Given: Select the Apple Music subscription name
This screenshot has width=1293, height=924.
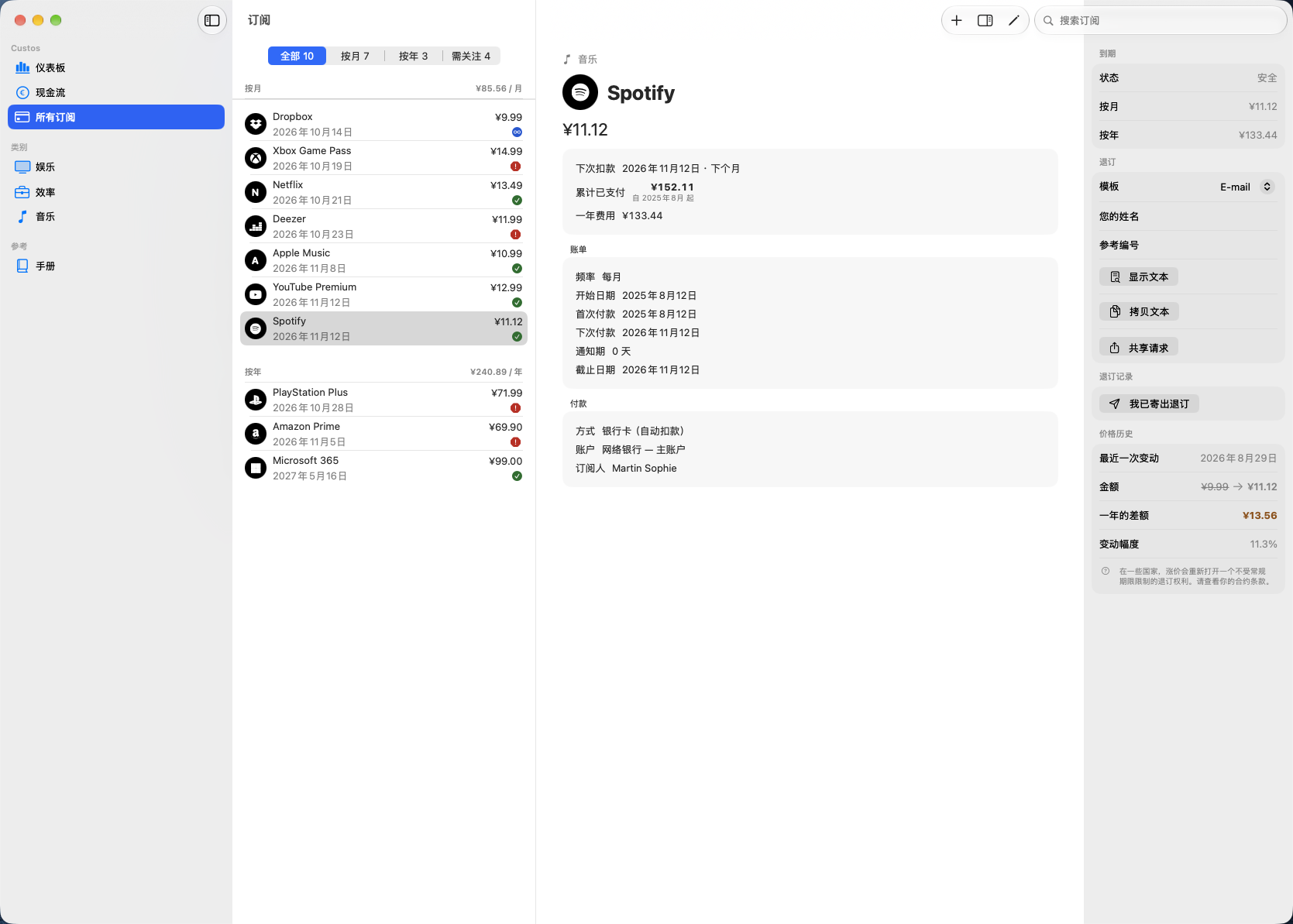Looking at the screenshot, I should [x=301, y=253].
